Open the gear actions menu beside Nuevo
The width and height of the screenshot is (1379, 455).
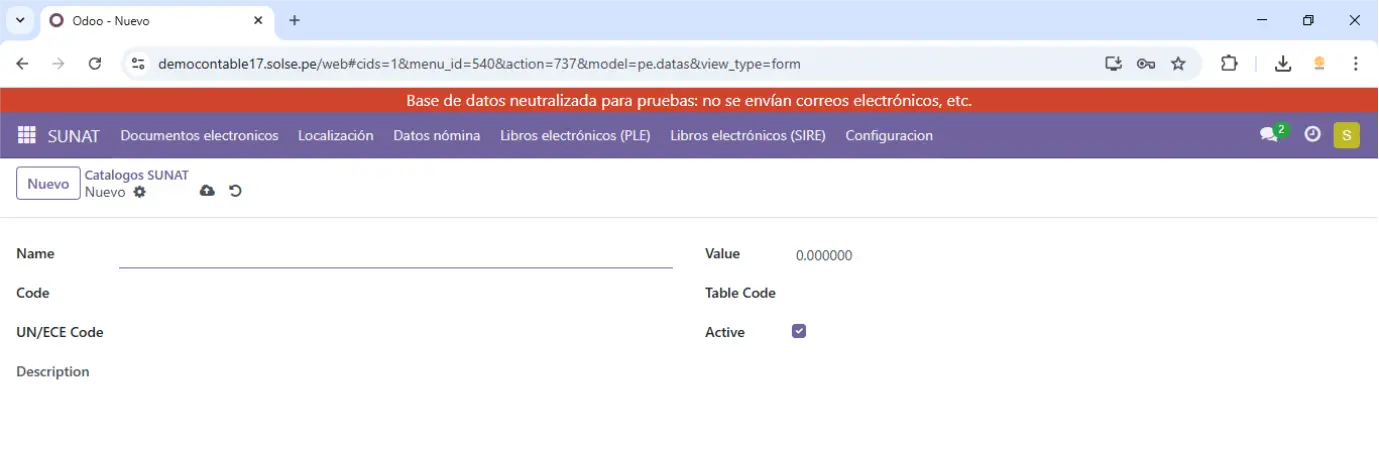tap(140, 192)
